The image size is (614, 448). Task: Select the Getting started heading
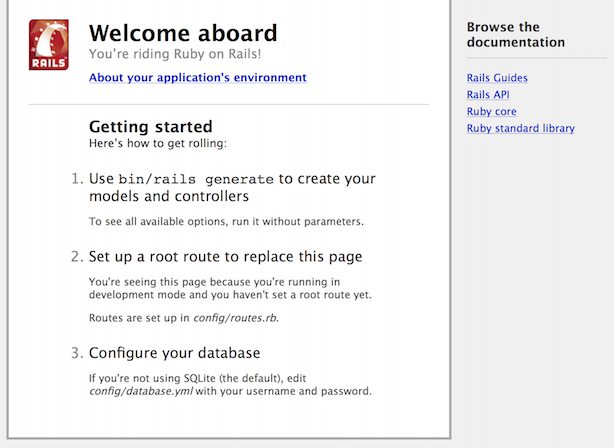(150, 127)
